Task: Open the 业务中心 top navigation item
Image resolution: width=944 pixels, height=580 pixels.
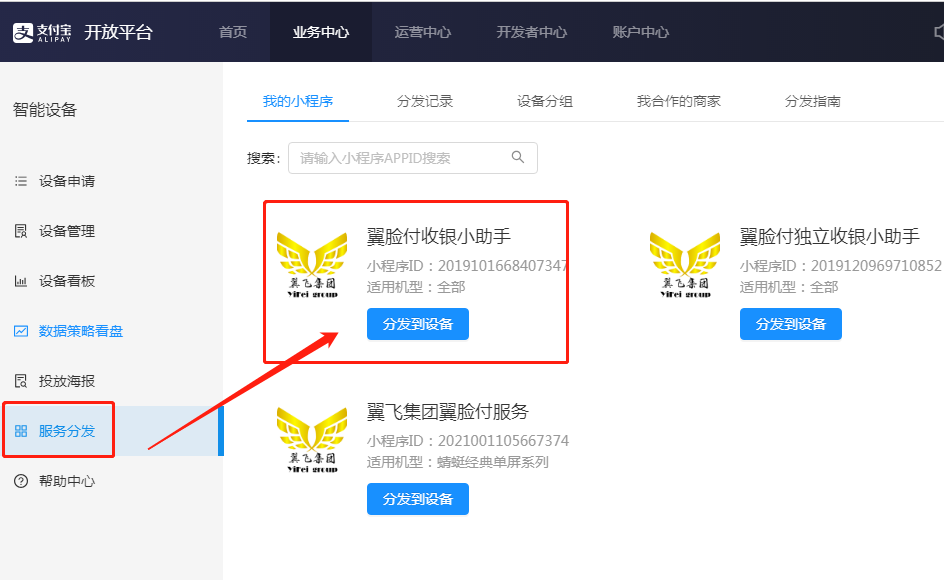Action: (321, 32)
